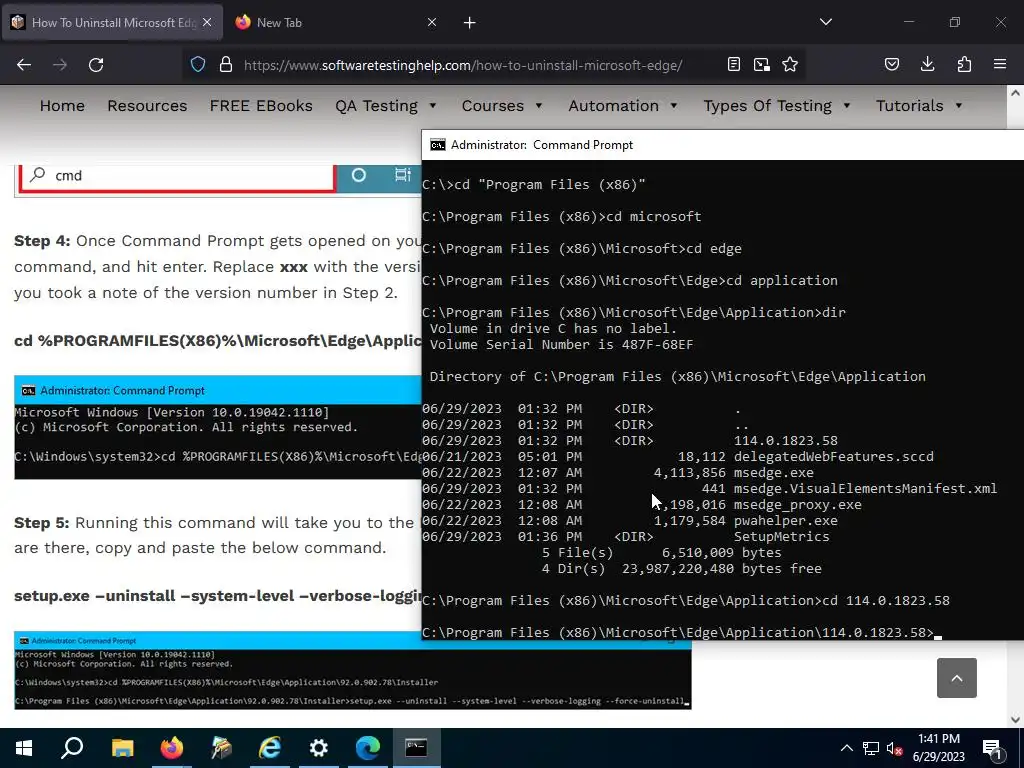This screenshot has width=1024, height=768.
Task: Expand the Automation dropdown menu
Action: pyautogui.click(x=623, y=106)
